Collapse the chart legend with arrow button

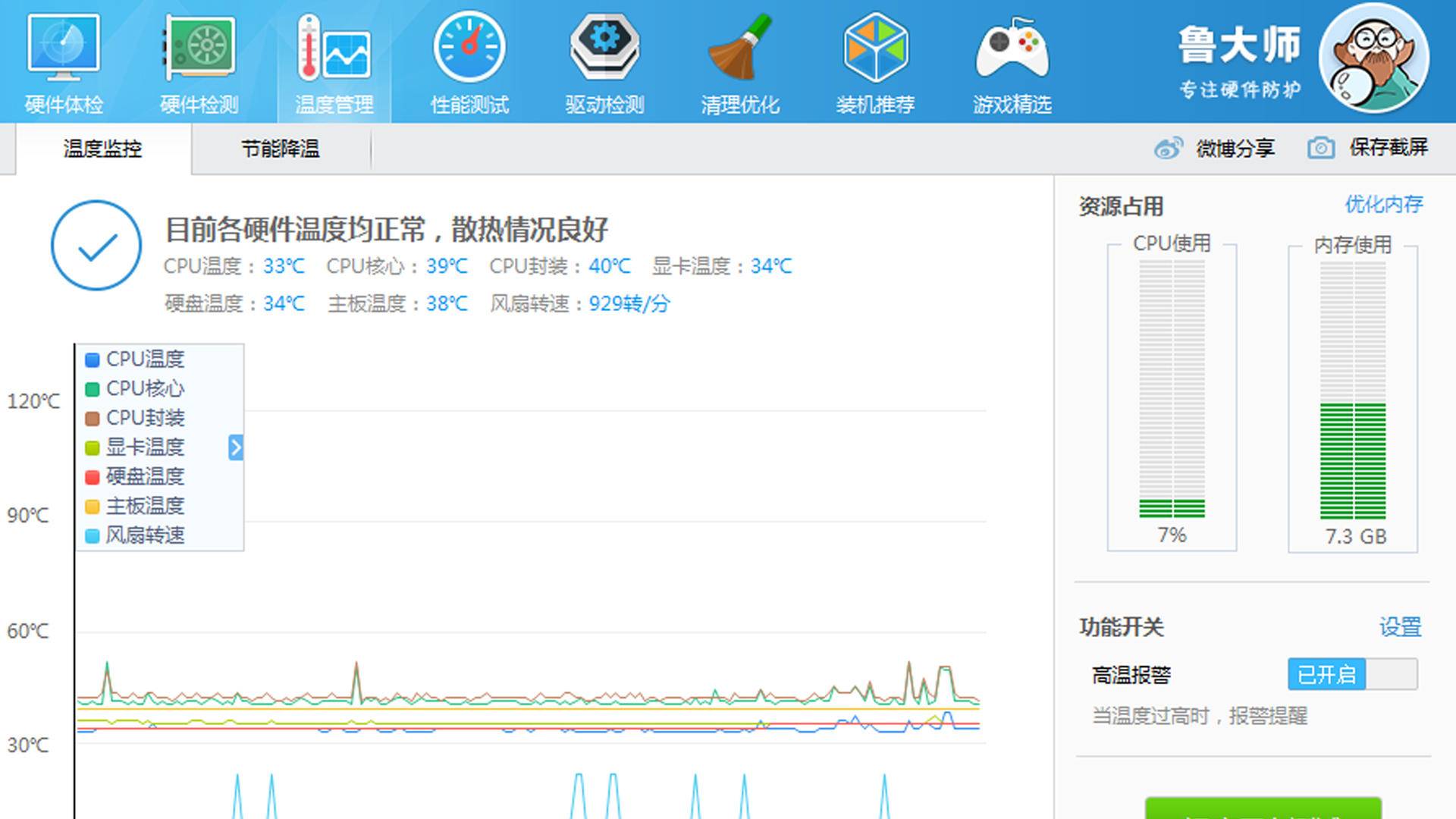(236, 447)
